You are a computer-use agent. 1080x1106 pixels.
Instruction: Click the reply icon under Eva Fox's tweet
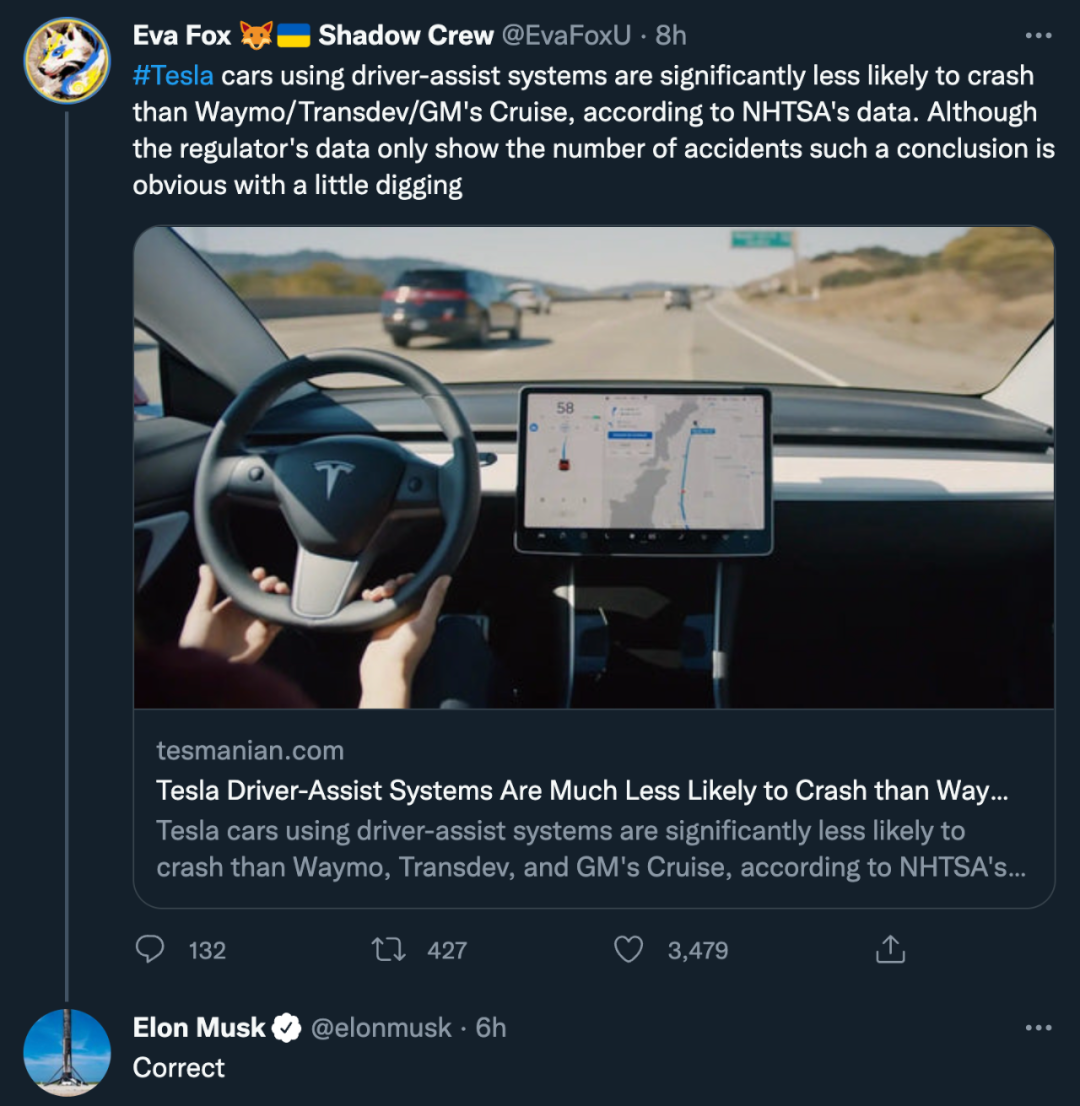tap(150, 949)
